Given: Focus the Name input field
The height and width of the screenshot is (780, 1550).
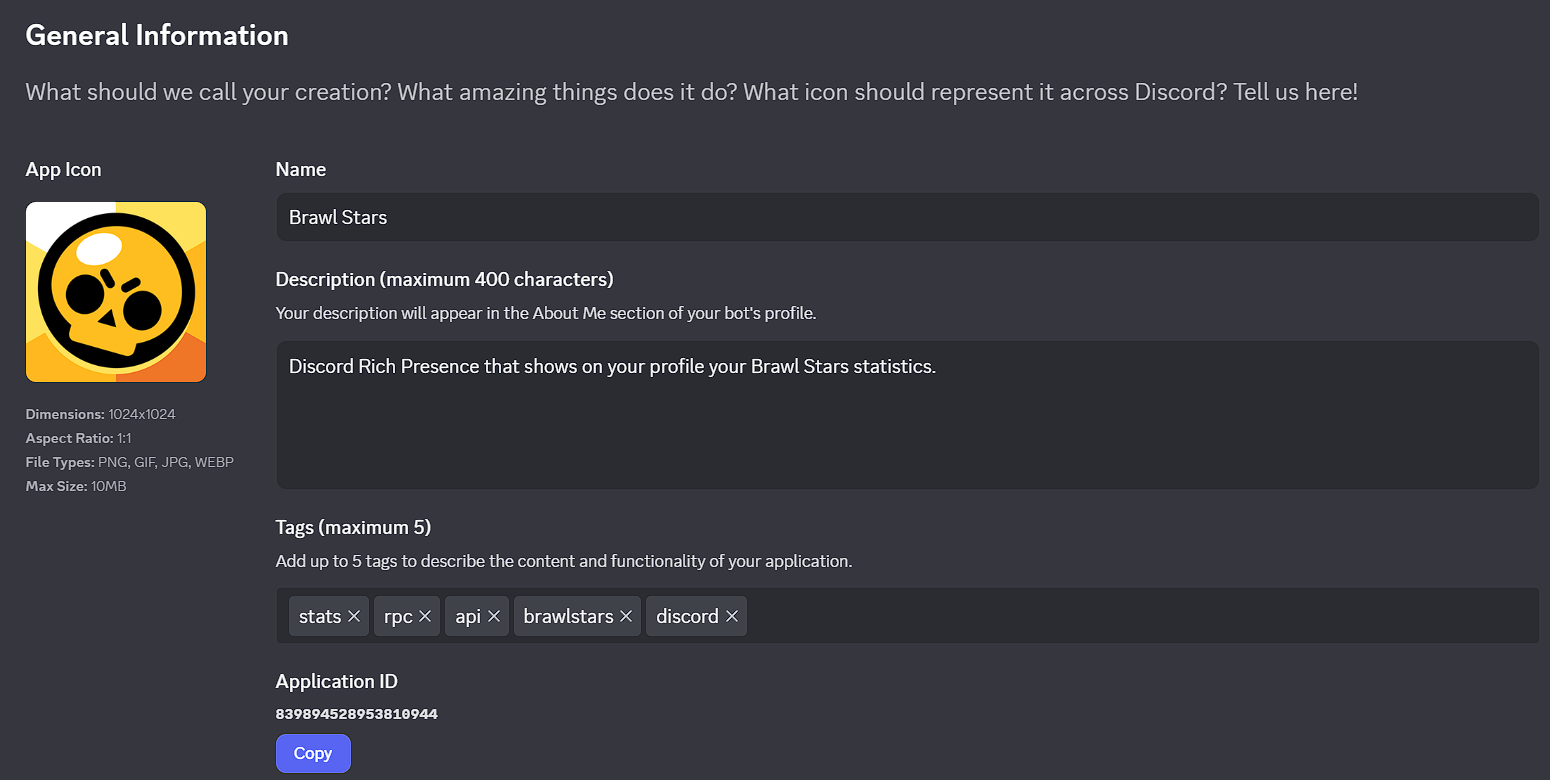Looking at the screenshot, I should pos(906,217).
